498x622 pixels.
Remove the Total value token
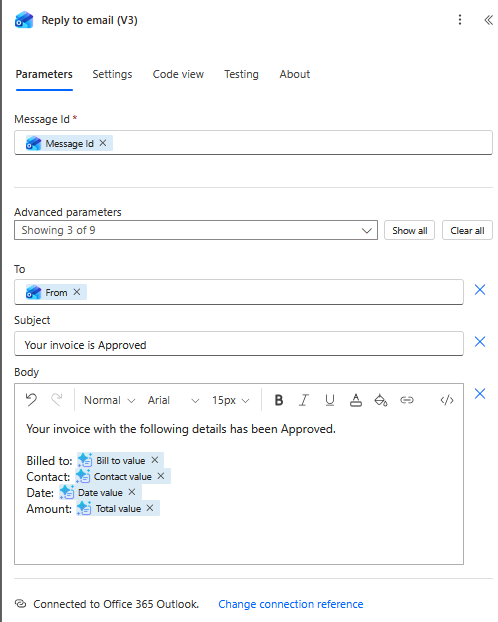[150, 508]
